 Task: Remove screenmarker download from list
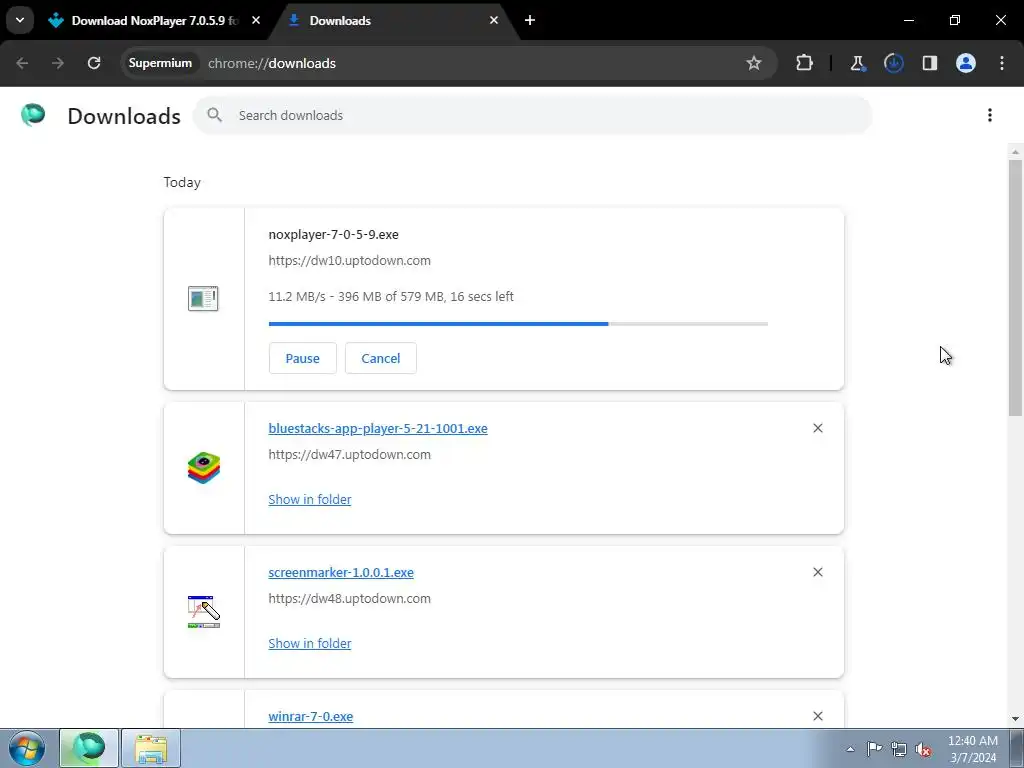818,572
